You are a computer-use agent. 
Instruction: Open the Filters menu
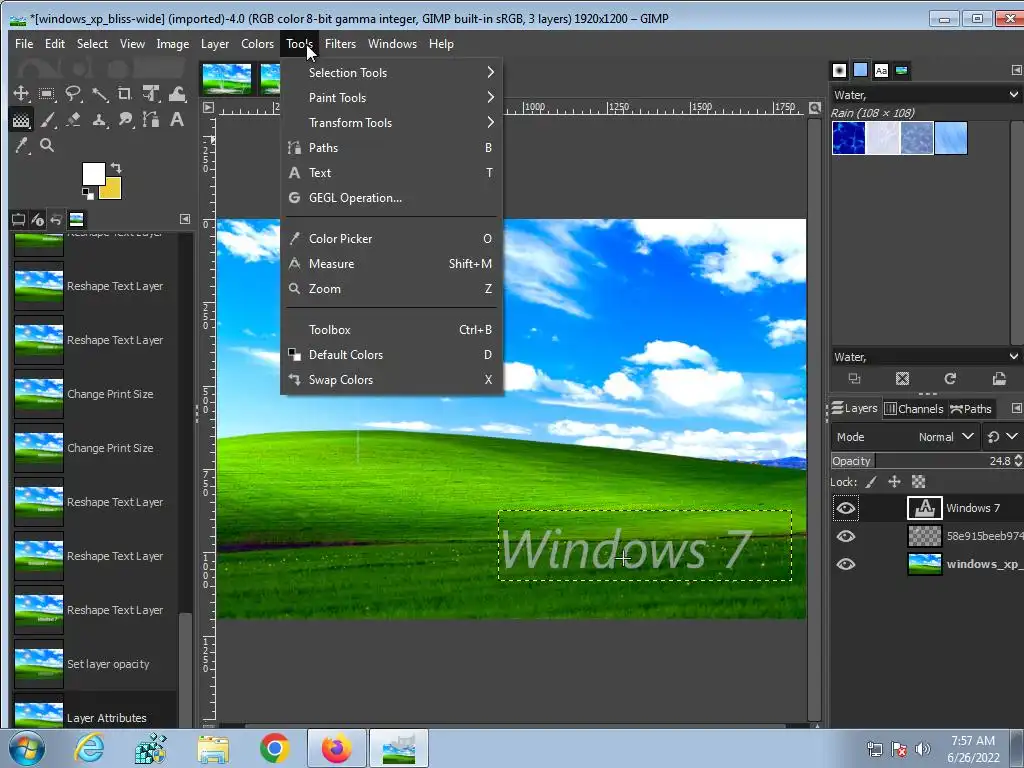coord(340,44)
